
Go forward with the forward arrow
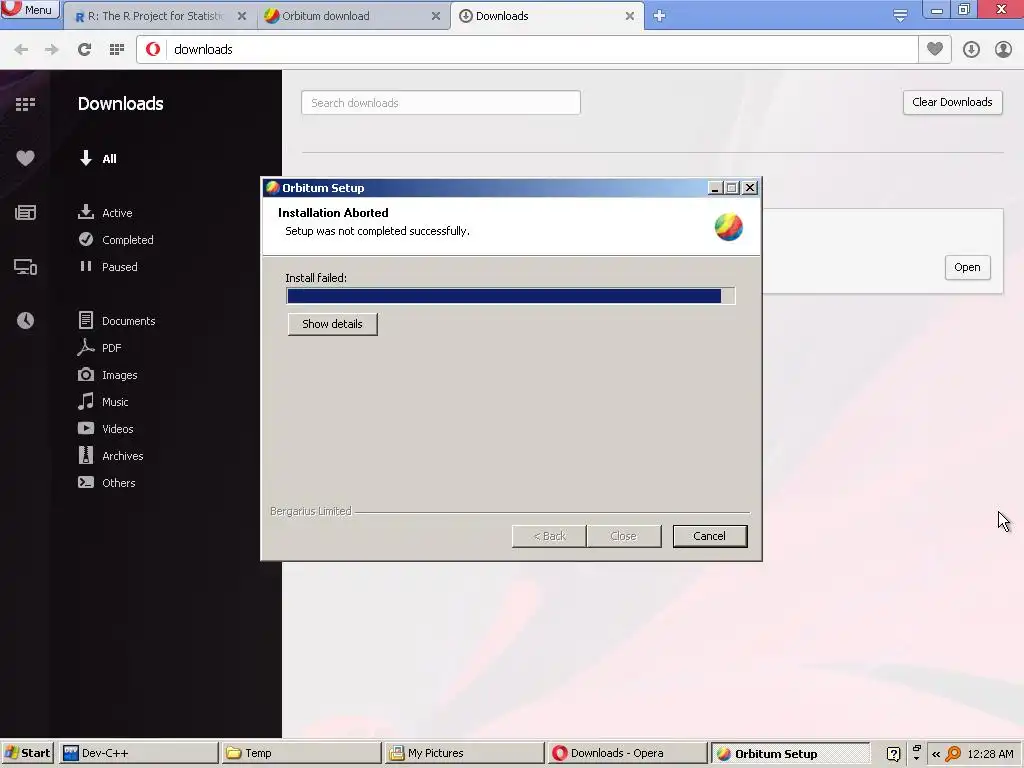pos(52,50)
